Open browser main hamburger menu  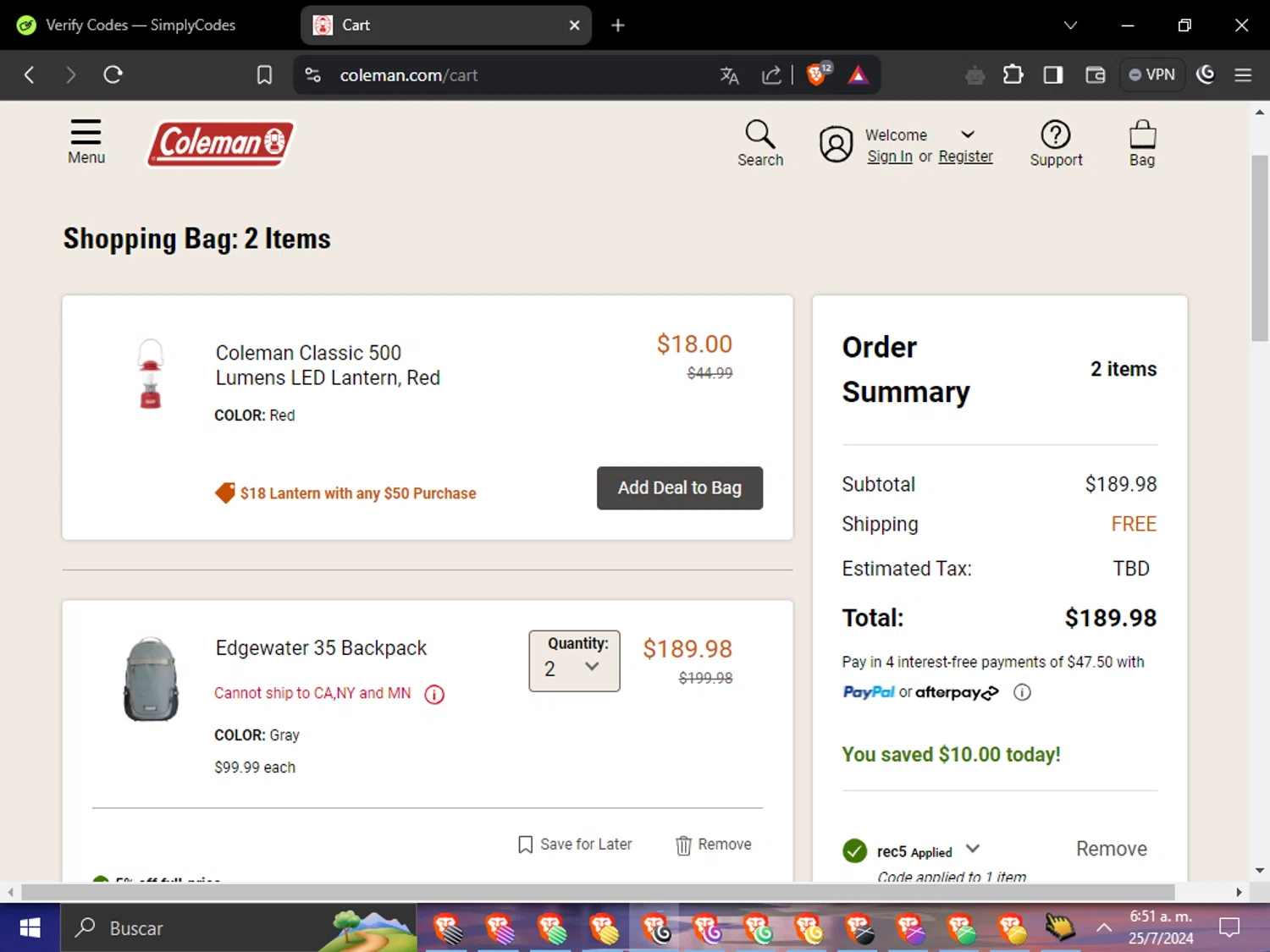(x=1243, y=74)
